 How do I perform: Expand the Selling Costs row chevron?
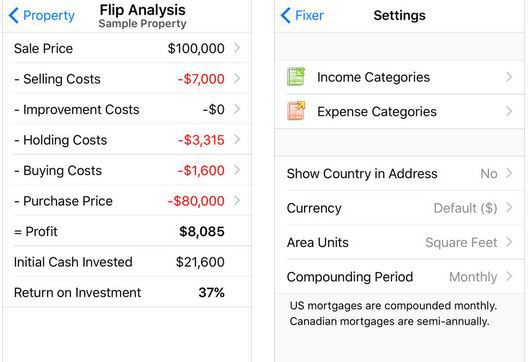(x=237, y=78)
